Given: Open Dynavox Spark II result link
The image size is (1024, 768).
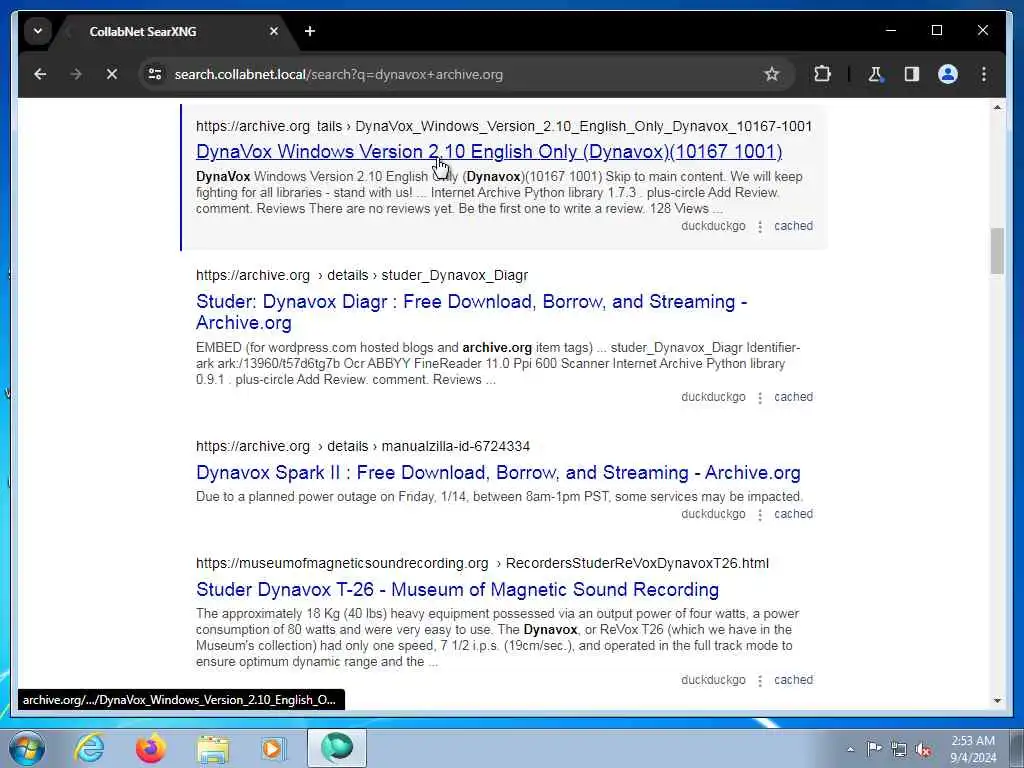Looking at the screenshot, I should pyautogui.click(x=498, y=472).
